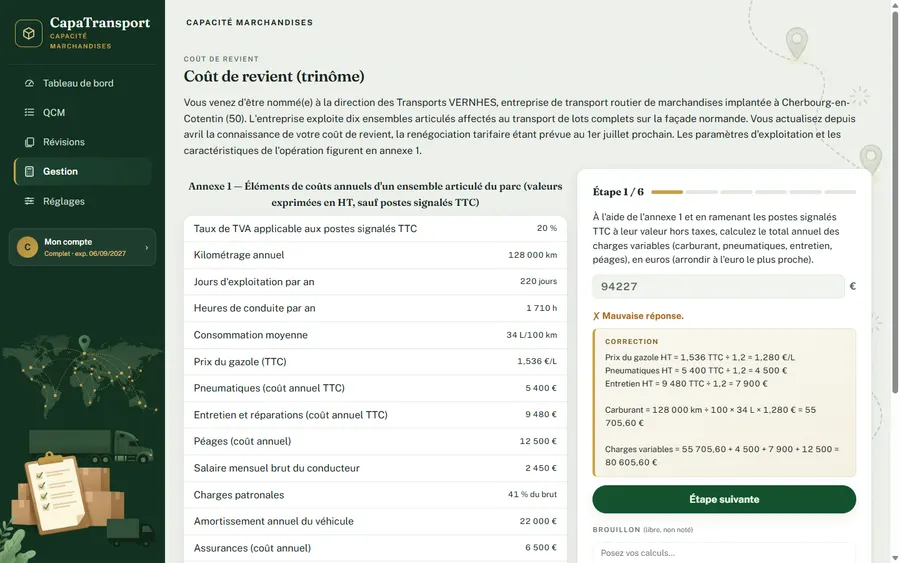Click the 'Prix du gazole HT' correction line

pyautogui.click(x=700, y=358)
